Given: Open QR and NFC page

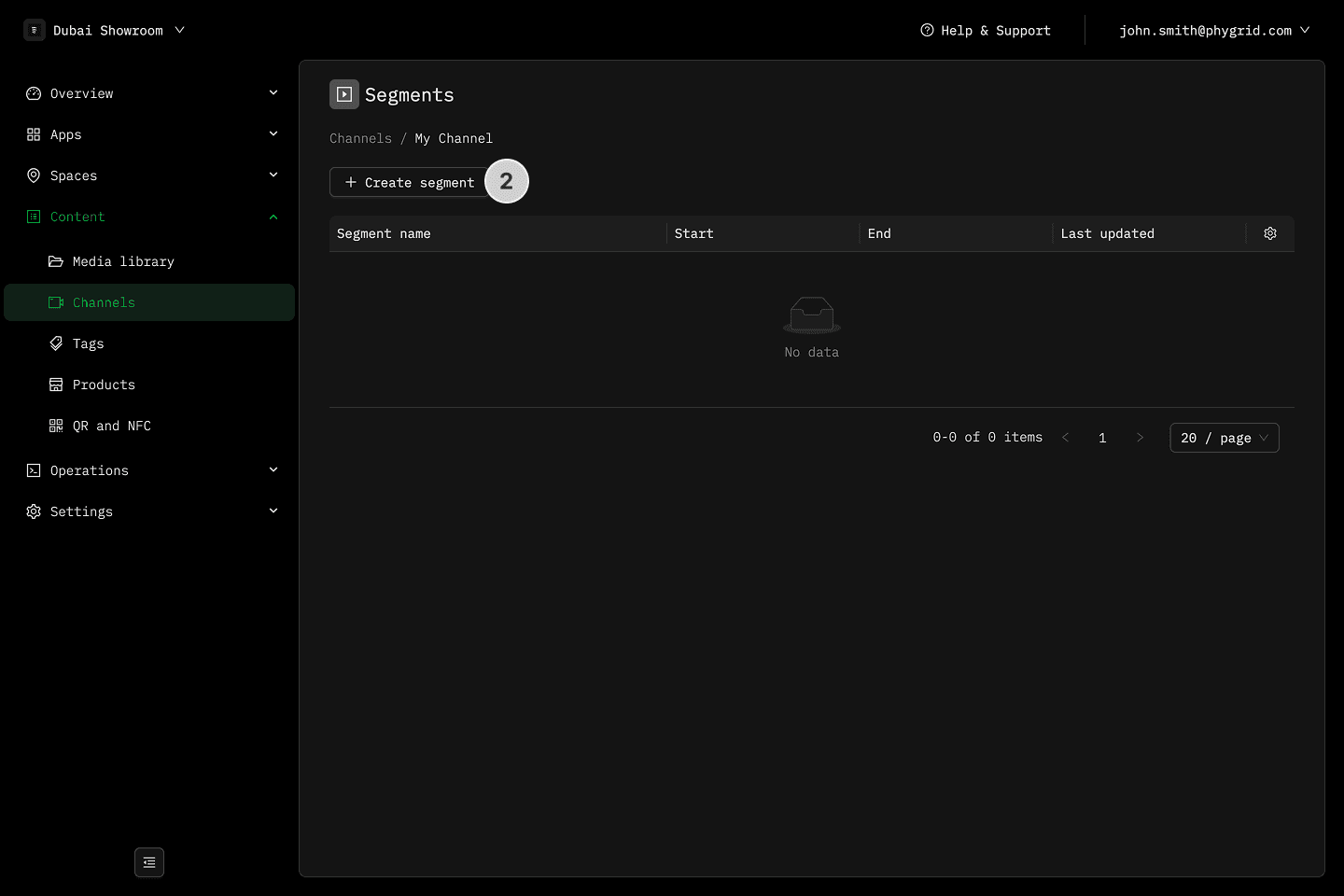Looking at the screenshot, I should click(149, 426).
